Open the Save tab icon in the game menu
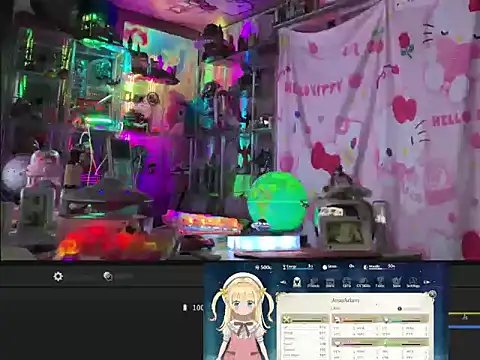480x360 pixels. coord(396,283)
